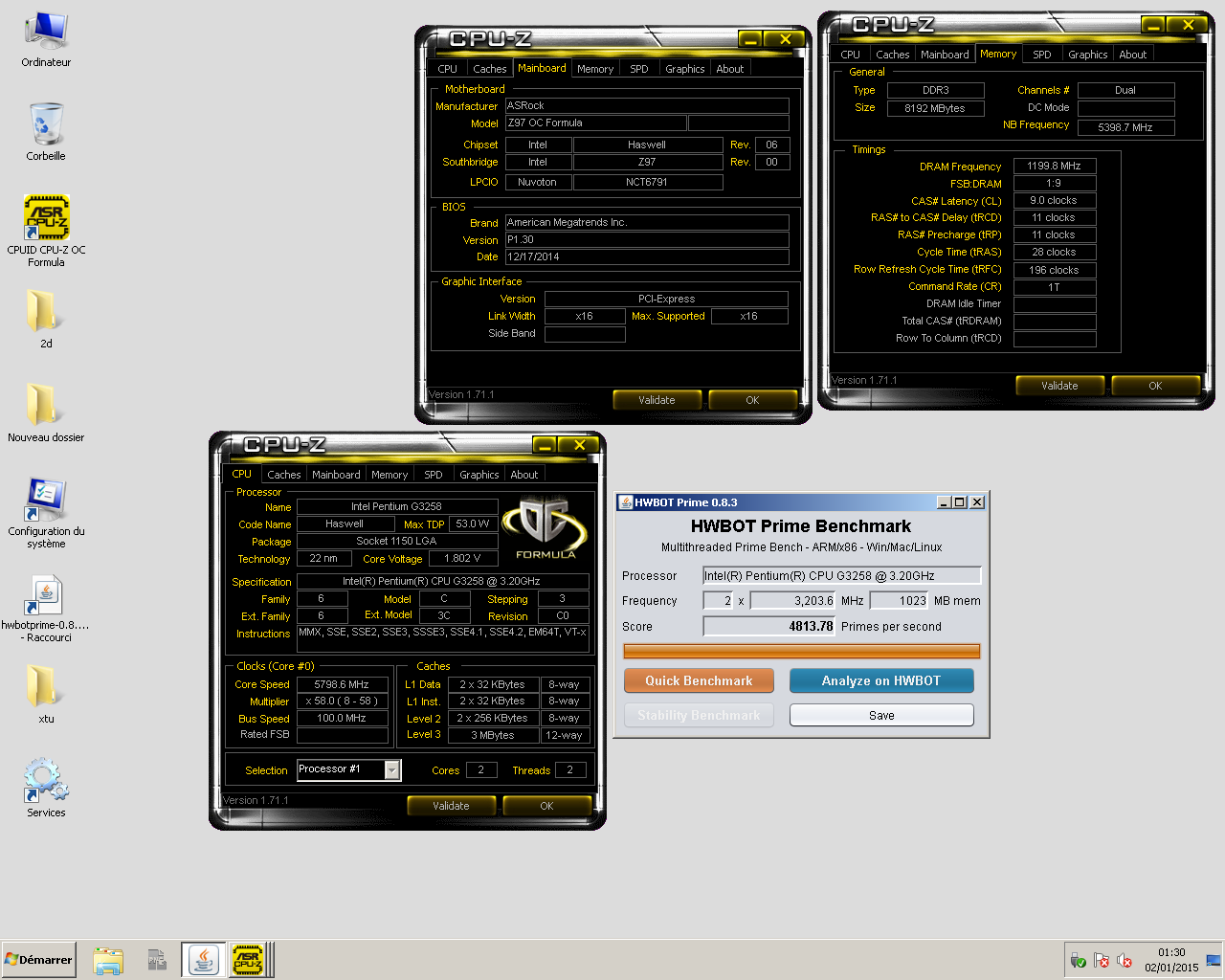Open the Ordinateur desktop icon
The height and width of the screenshot is (980, 1225).
(x=46, y=39)
